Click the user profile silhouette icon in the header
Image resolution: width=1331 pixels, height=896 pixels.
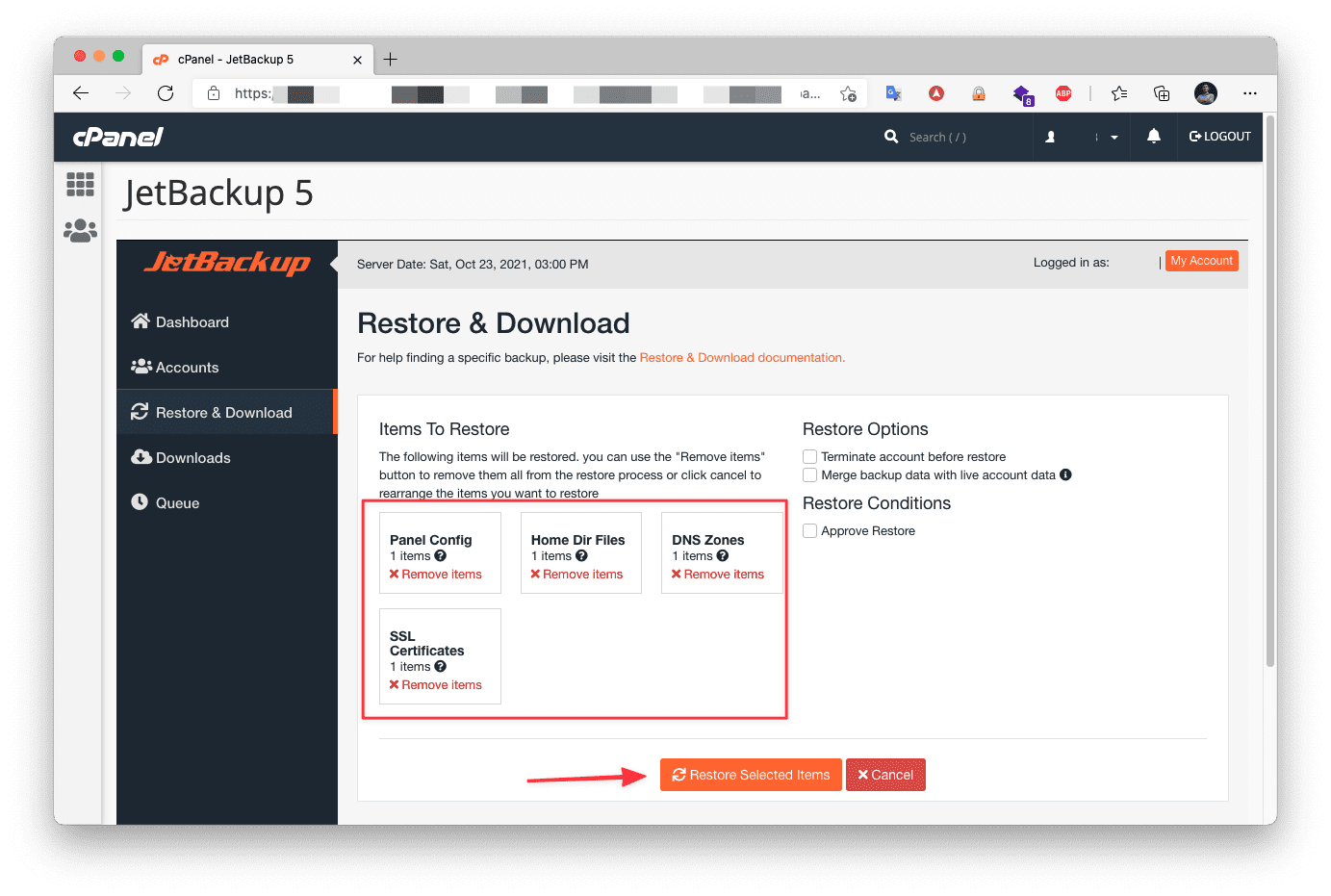click(1050, 136)
